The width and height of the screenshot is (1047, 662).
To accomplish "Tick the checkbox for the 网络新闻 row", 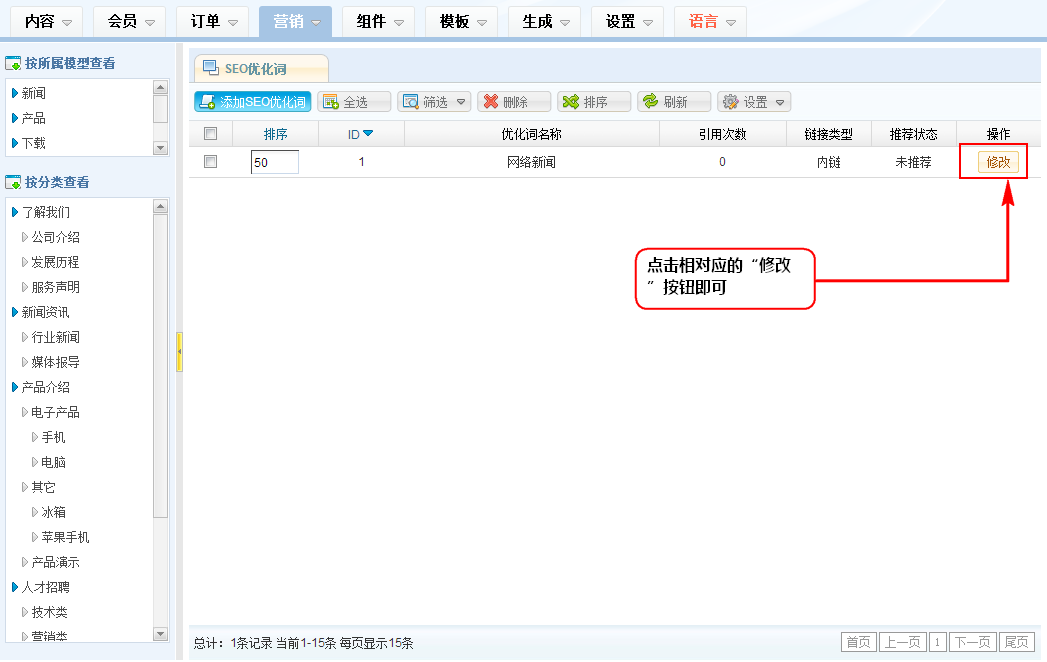I will point(210,161).
